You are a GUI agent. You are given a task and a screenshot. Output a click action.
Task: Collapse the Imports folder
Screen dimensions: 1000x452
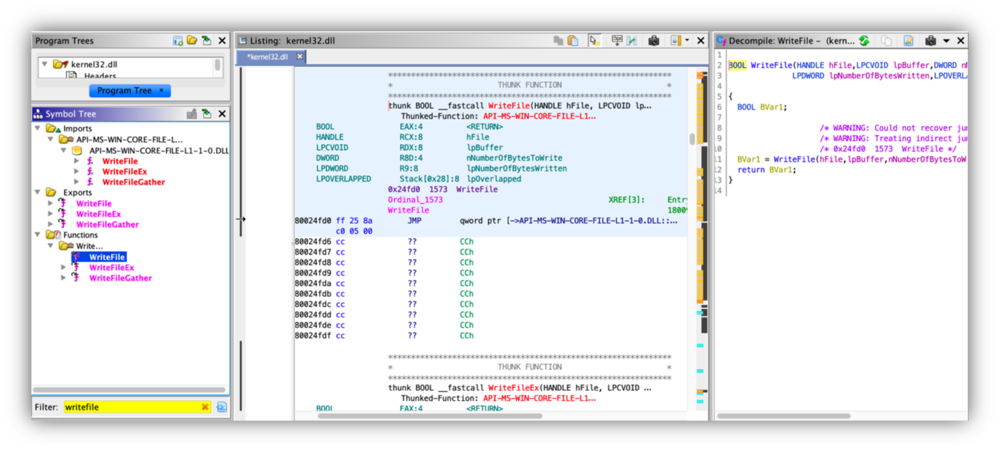(x=38, y=128)
